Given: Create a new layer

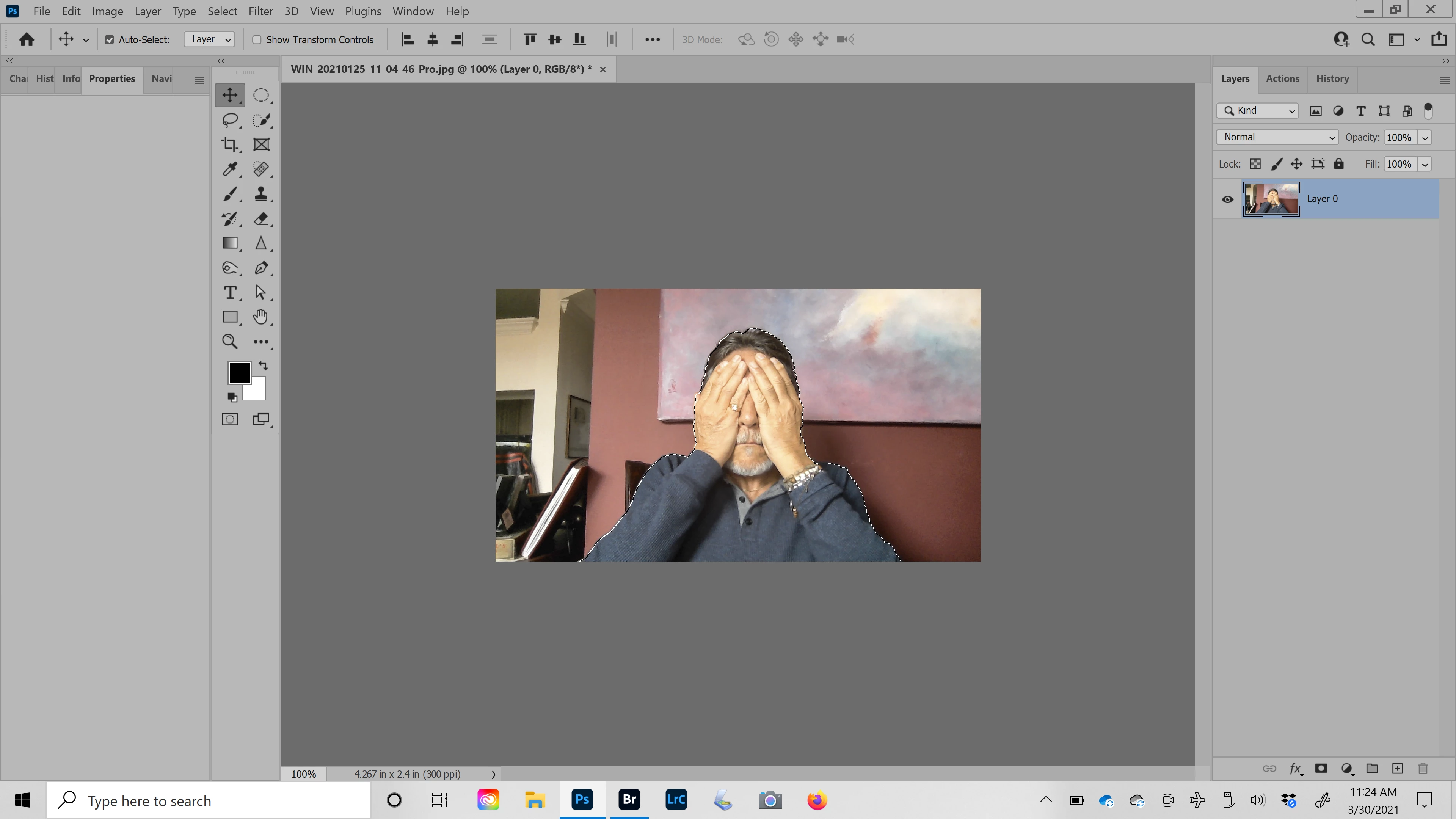Looking at the screenshot, I should (x=1397, y=768).
